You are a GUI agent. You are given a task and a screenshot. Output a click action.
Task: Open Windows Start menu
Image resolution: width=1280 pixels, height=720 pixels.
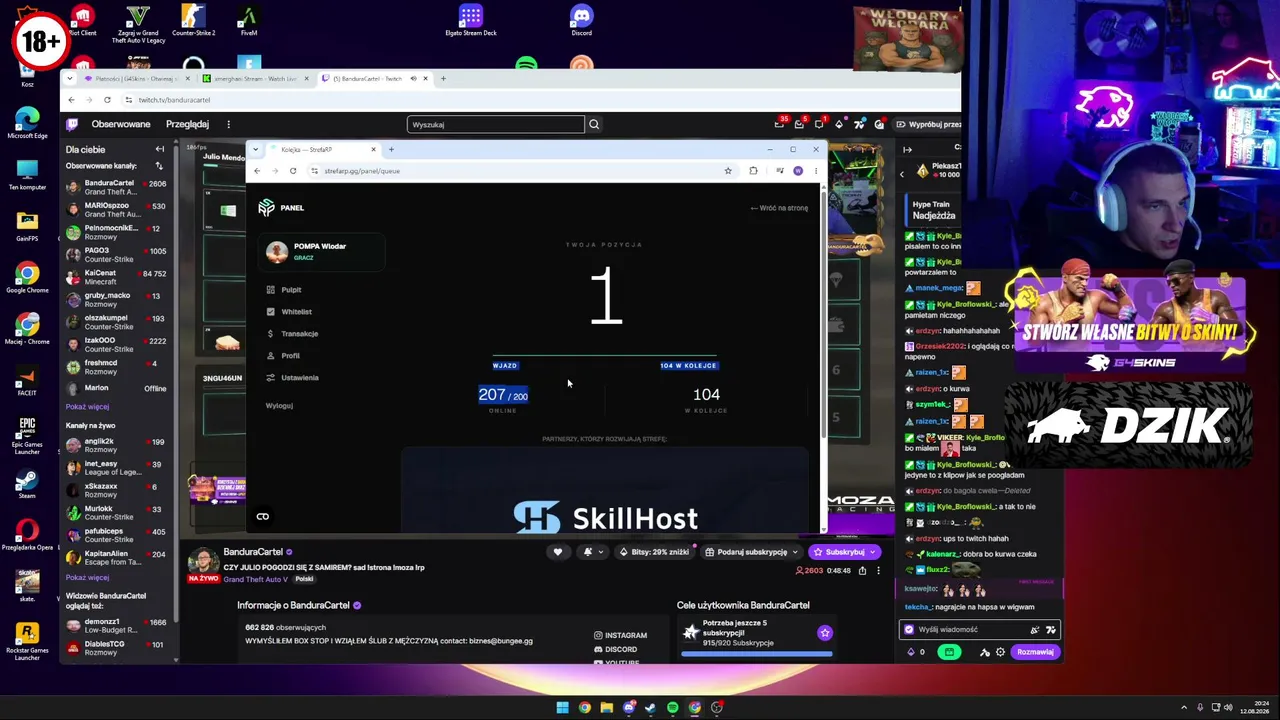(x=562, y=708)
